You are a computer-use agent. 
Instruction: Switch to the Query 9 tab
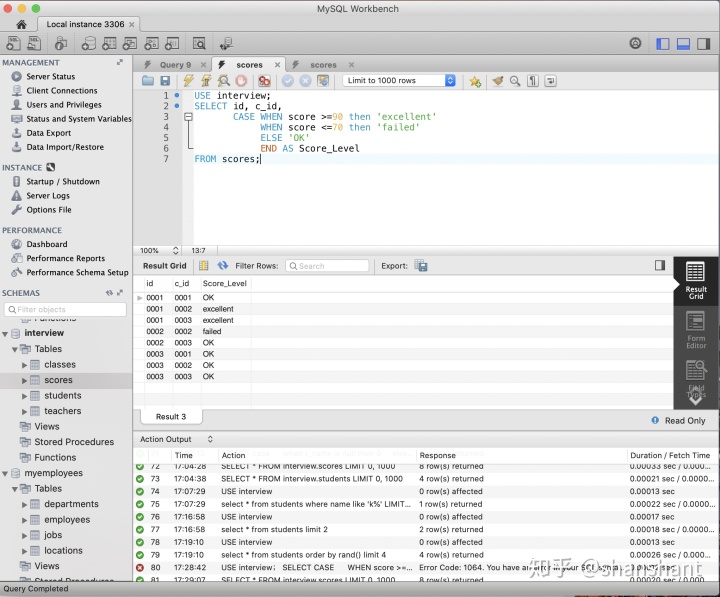pos(175,65)
